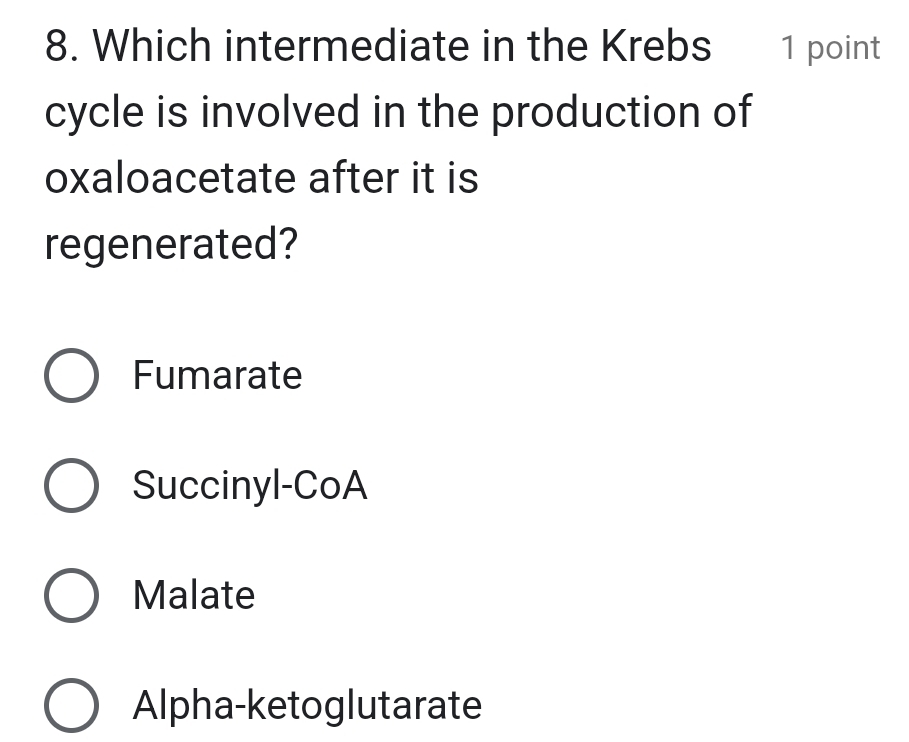Select the Fumarate radio button
The image size is (909, 742).
point(71,376)
